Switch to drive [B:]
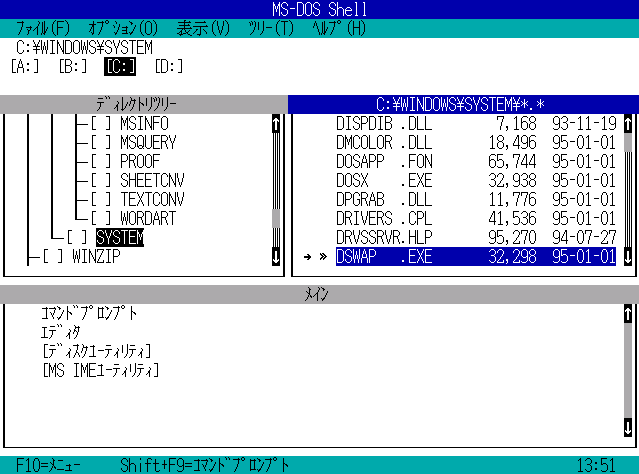The width and height of the screenshot is (639, 474). [x=73, y=66]
